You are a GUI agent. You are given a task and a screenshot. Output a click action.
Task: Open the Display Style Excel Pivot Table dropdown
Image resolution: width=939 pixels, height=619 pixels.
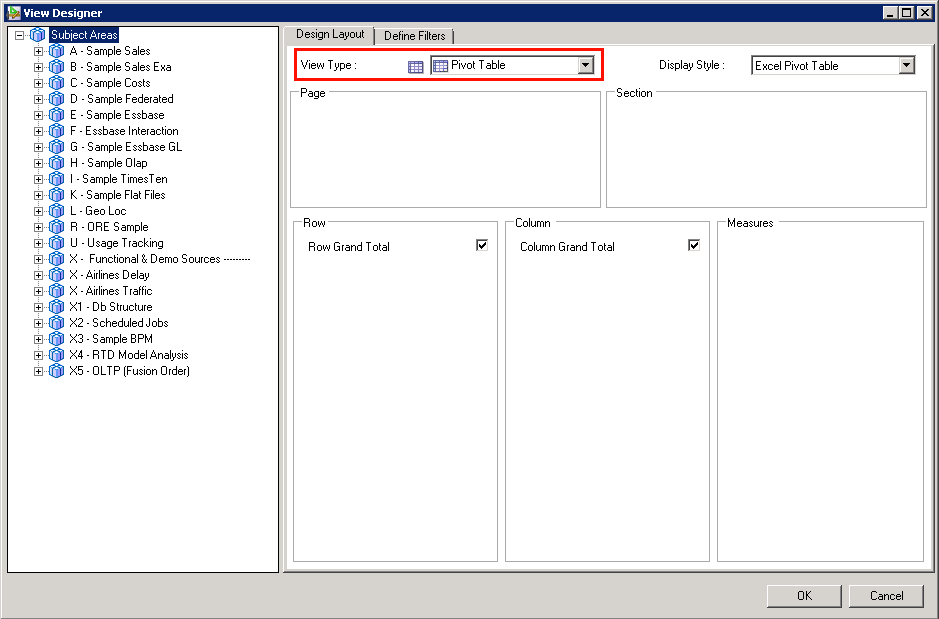point(907,65)
